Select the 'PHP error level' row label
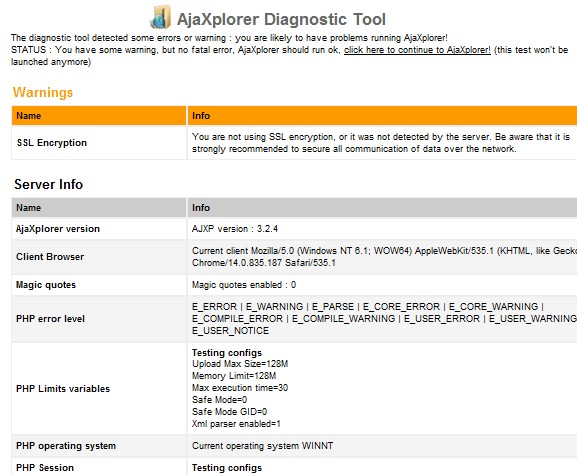Image resolution: width=577 pixels, height=475 pixels. 50,319
